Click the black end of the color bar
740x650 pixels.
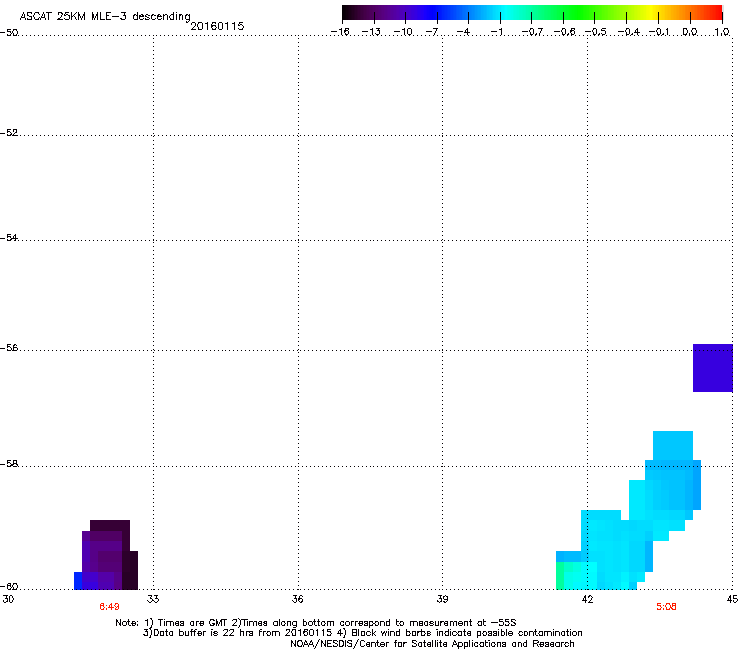pyautogui.click(x=352, y=12)
